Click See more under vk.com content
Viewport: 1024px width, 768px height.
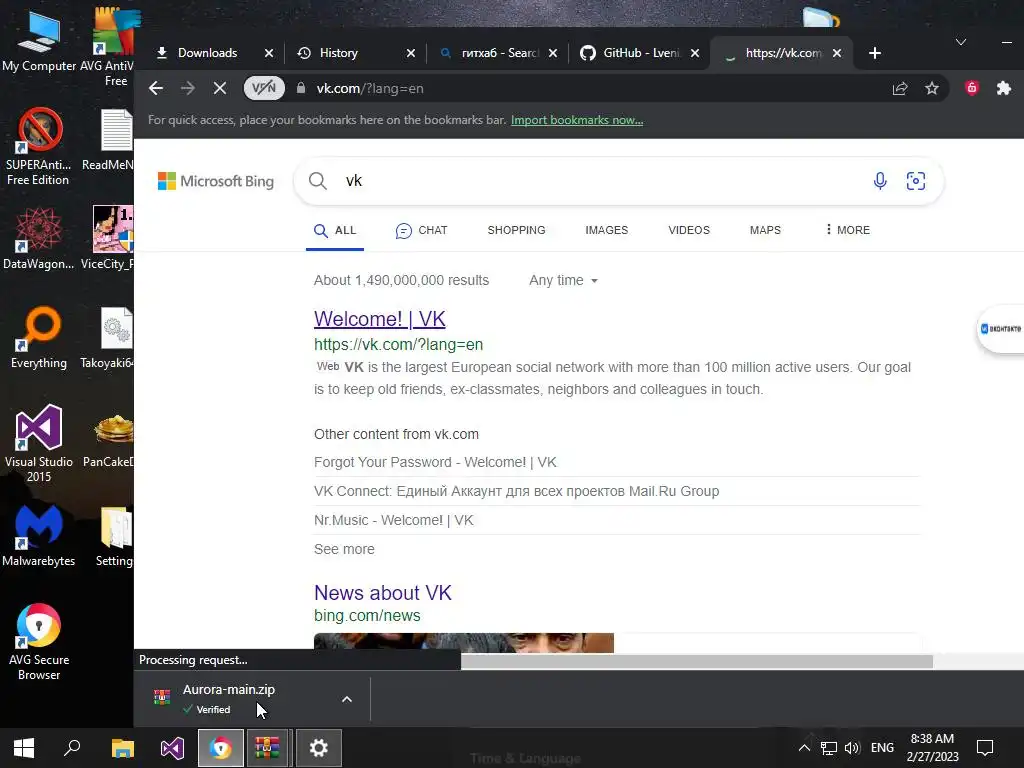click(344, 549)
